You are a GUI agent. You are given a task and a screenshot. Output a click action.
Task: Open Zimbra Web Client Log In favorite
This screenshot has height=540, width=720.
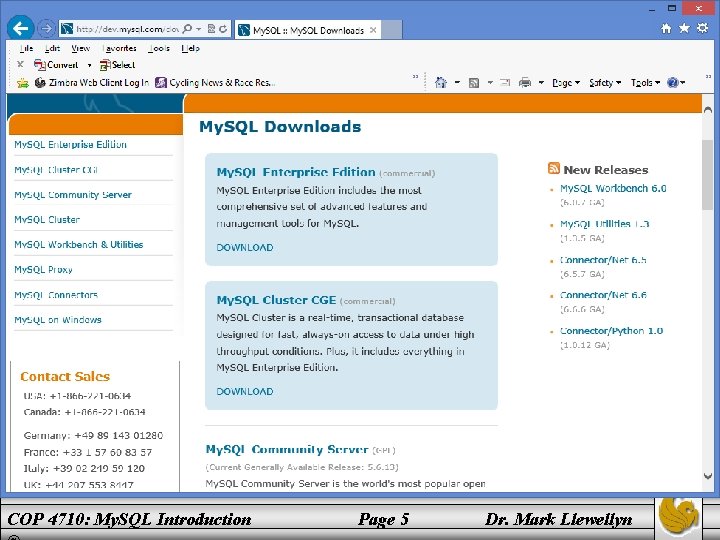click(x=92, y=83)
